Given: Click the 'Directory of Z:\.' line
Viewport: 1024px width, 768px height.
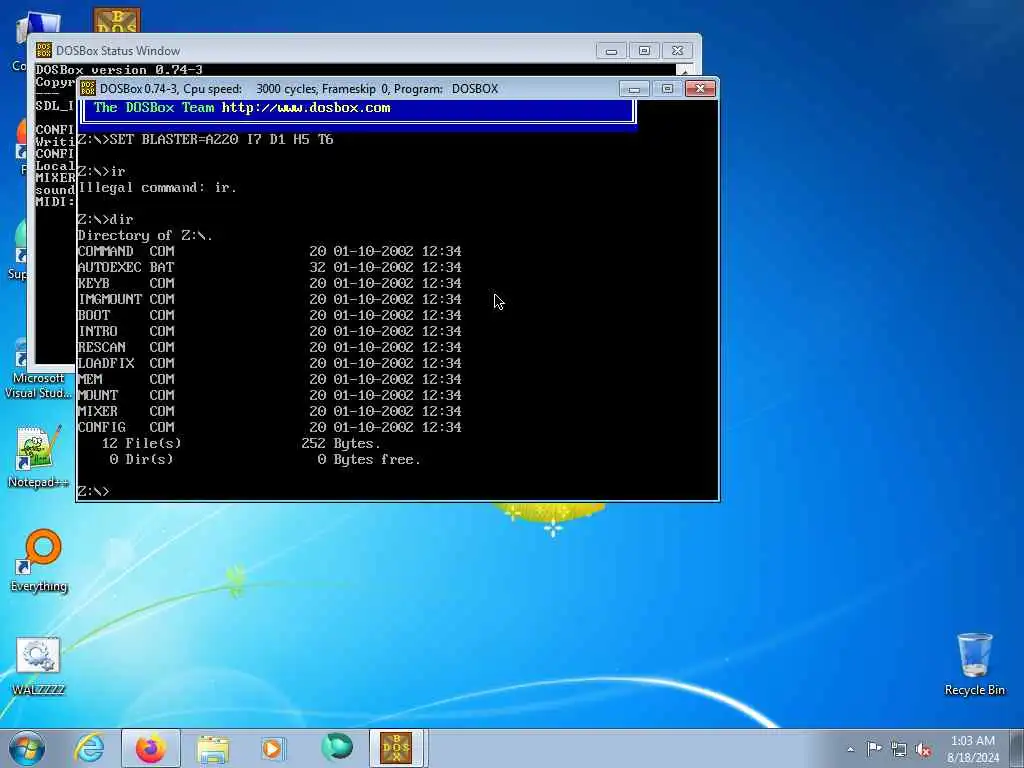Looking at the screenshot, I should click(145, 235).
